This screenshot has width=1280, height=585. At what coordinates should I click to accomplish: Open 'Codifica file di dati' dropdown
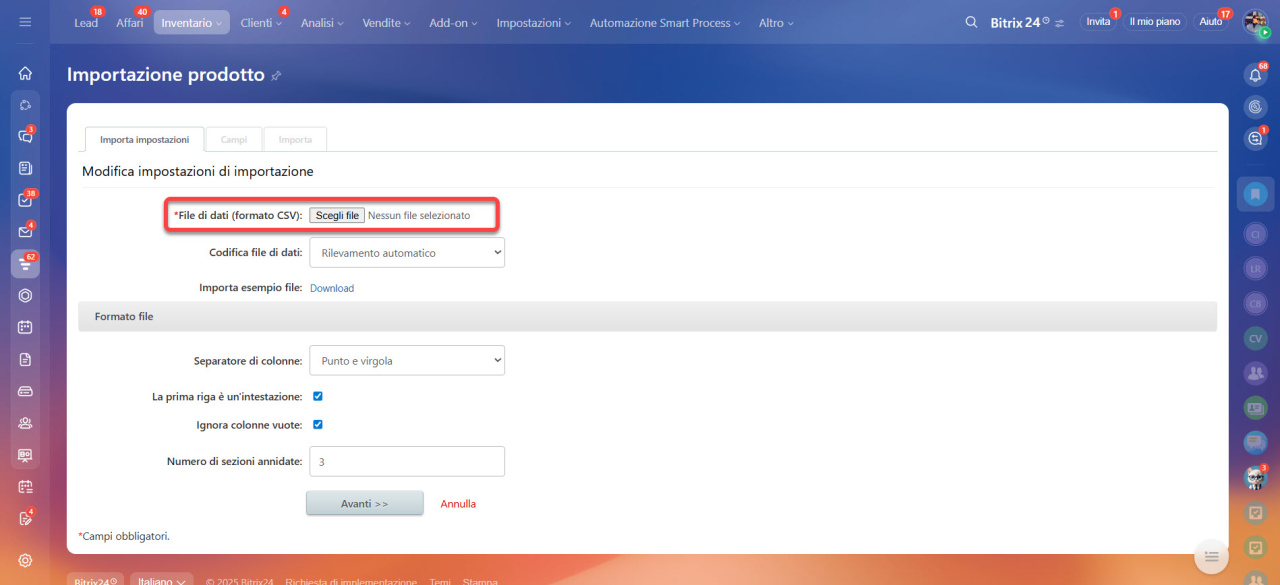click(406, 253)
